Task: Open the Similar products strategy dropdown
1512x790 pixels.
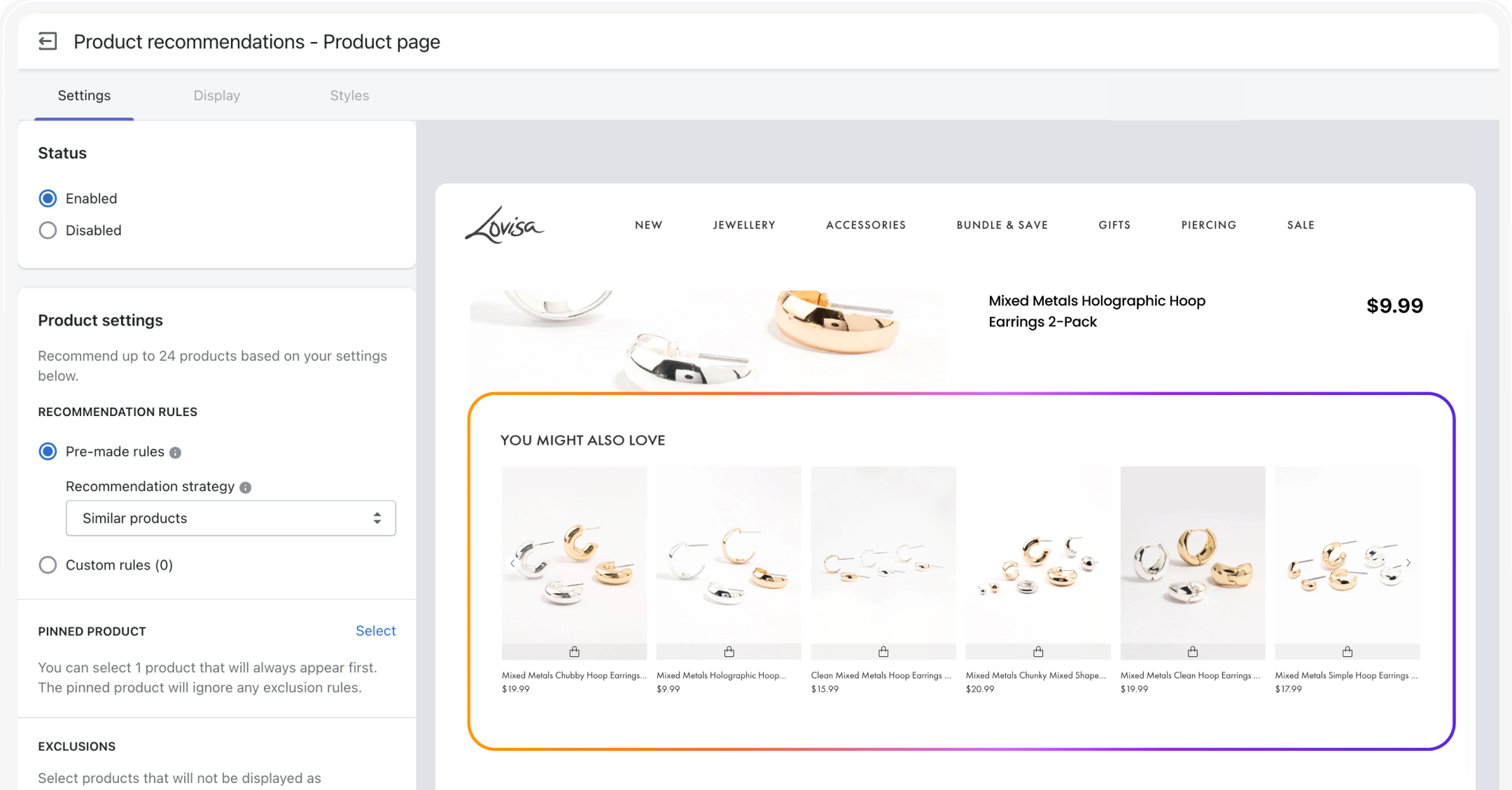Action: (230, 518)
